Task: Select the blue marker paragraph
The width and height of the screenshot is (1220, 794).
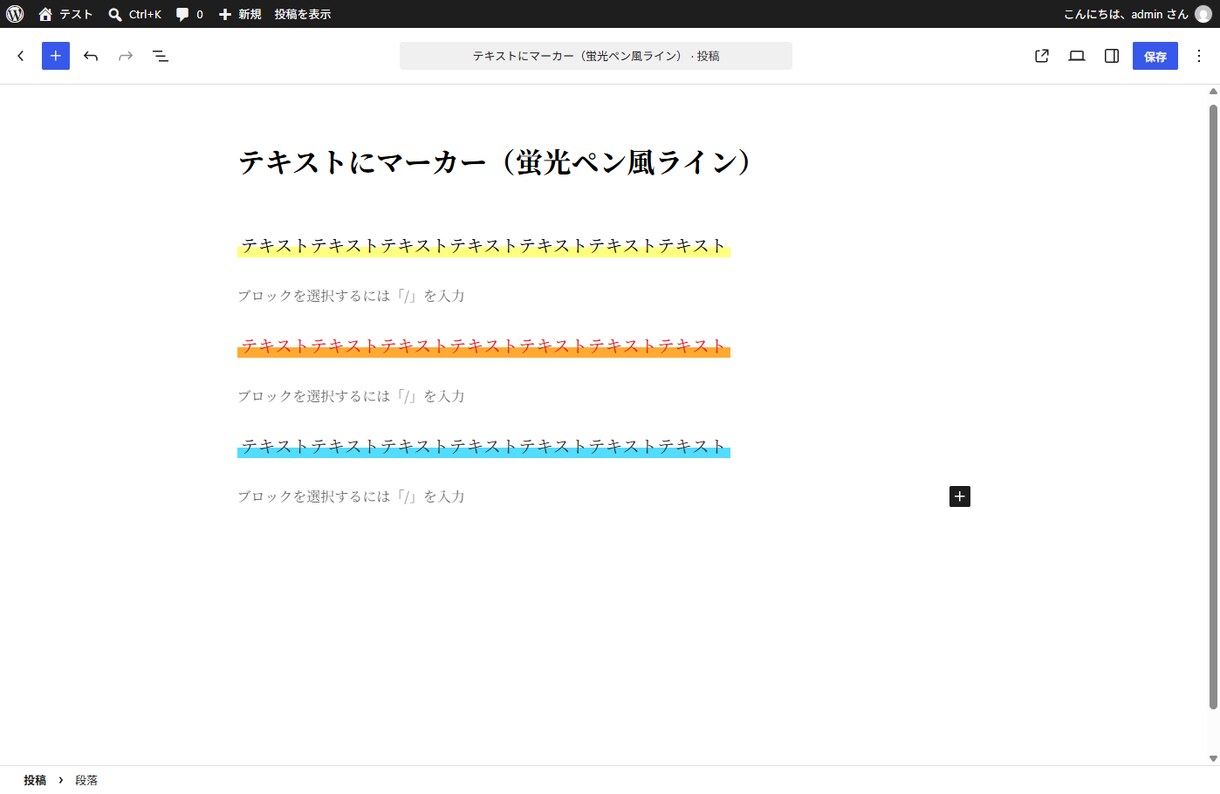Action: (484, 446)
